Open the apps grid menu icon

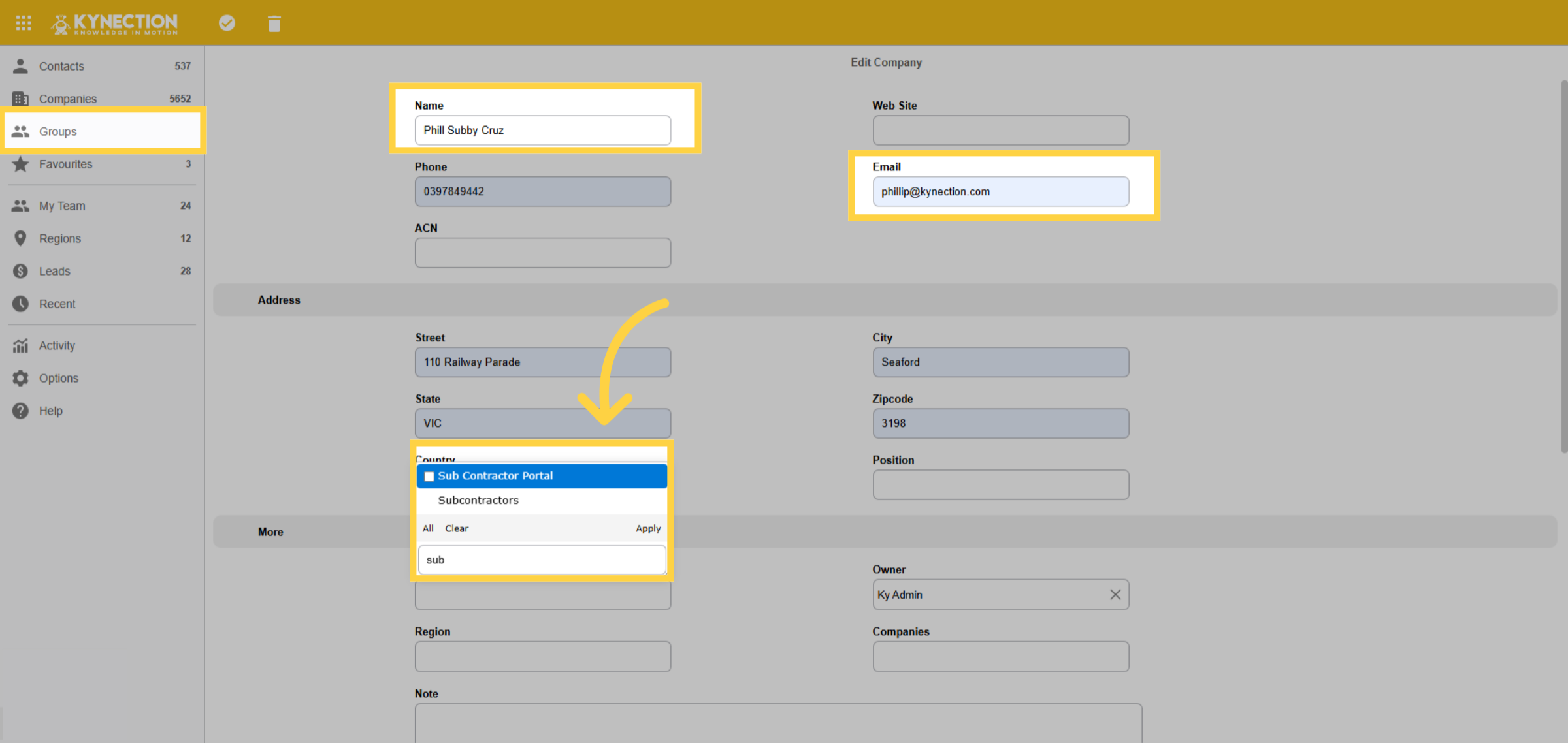click(x=24, y=23)
